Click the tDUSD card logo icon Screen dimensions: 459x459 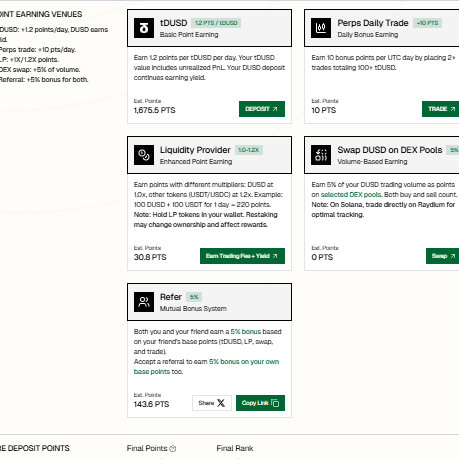[x=144, y=28]
